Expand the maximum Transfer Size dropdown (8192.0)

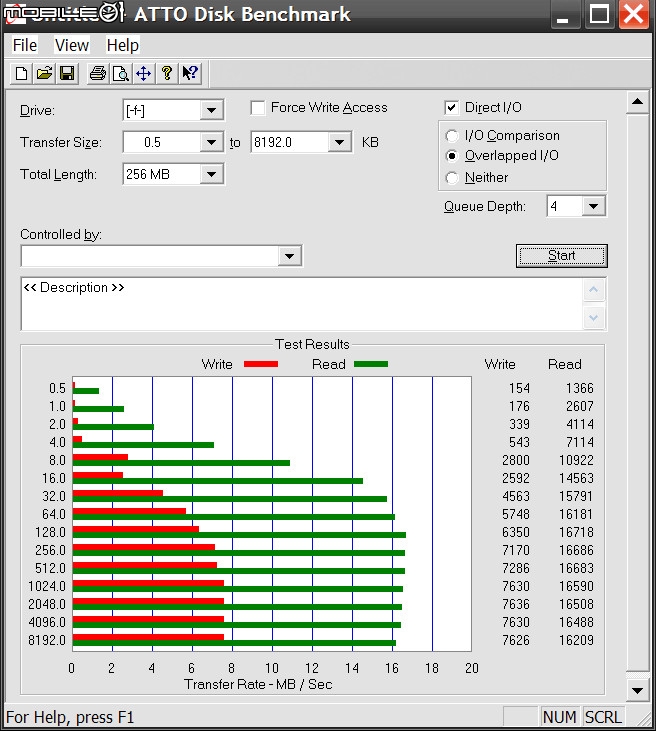[339, 142]
